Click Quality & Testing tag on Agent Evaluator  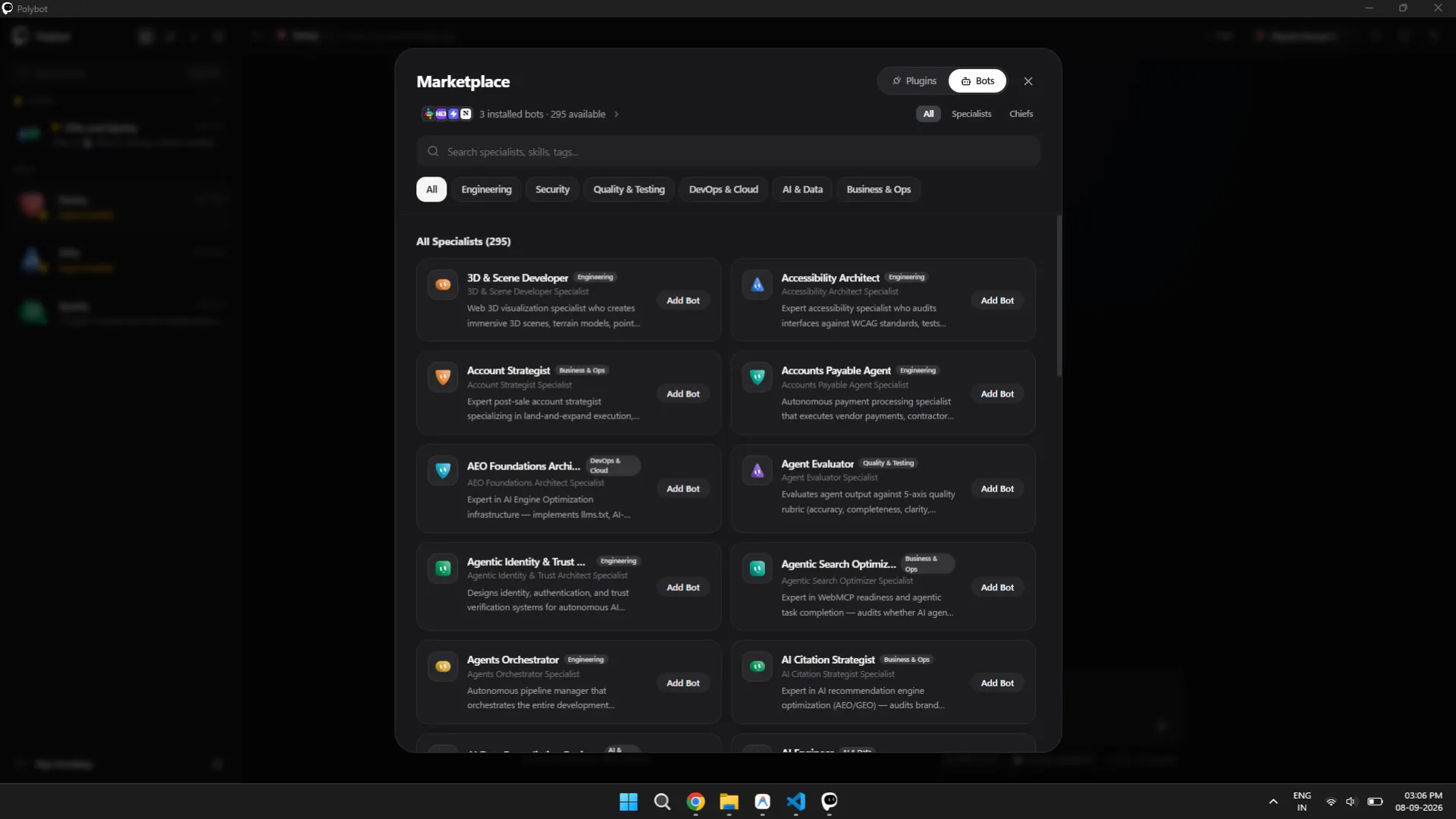pos(888,463)
